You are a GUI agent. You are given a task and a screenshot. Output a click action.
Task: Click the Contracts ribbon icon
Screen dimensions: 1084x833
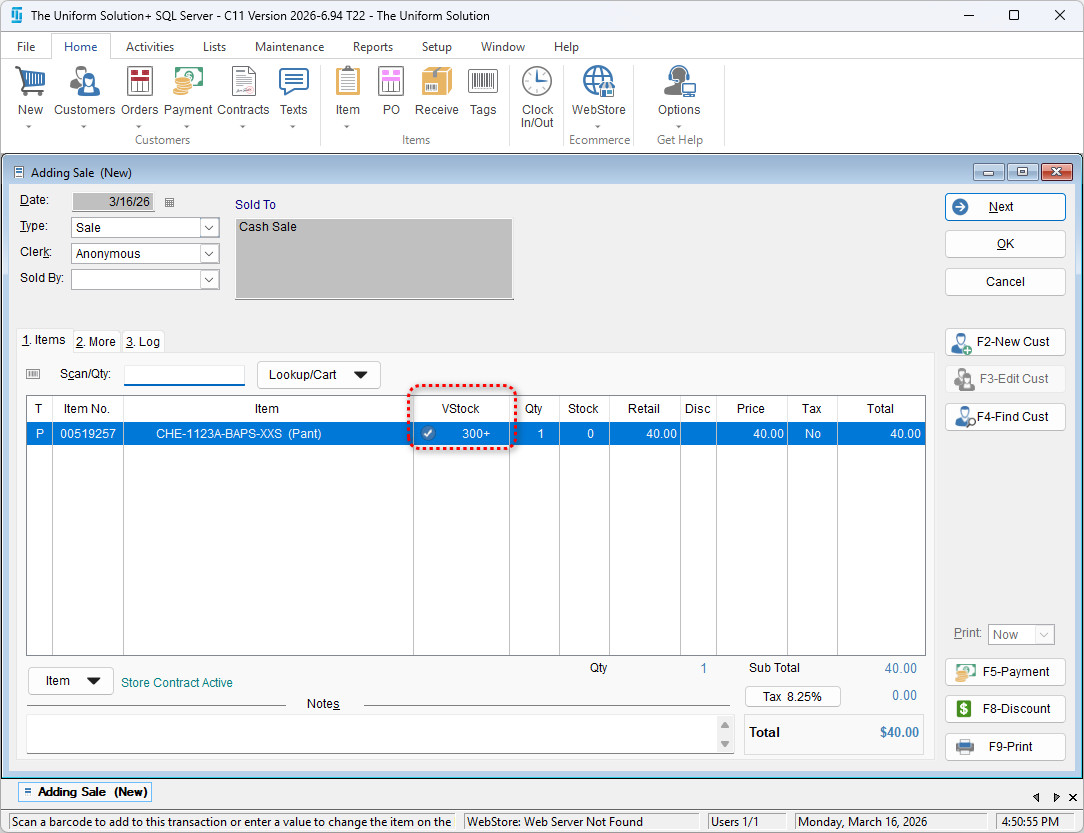click(243, 83)
